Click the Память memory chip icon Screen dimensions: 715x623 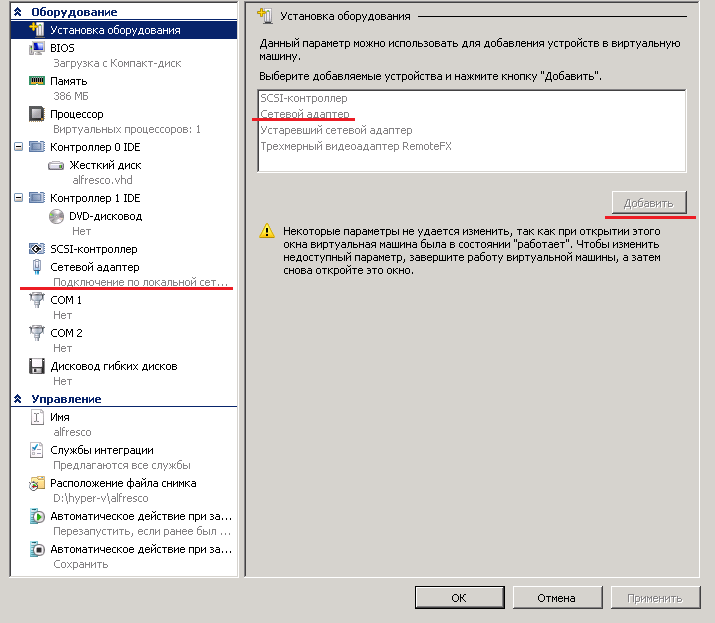[x=36, y=81]
